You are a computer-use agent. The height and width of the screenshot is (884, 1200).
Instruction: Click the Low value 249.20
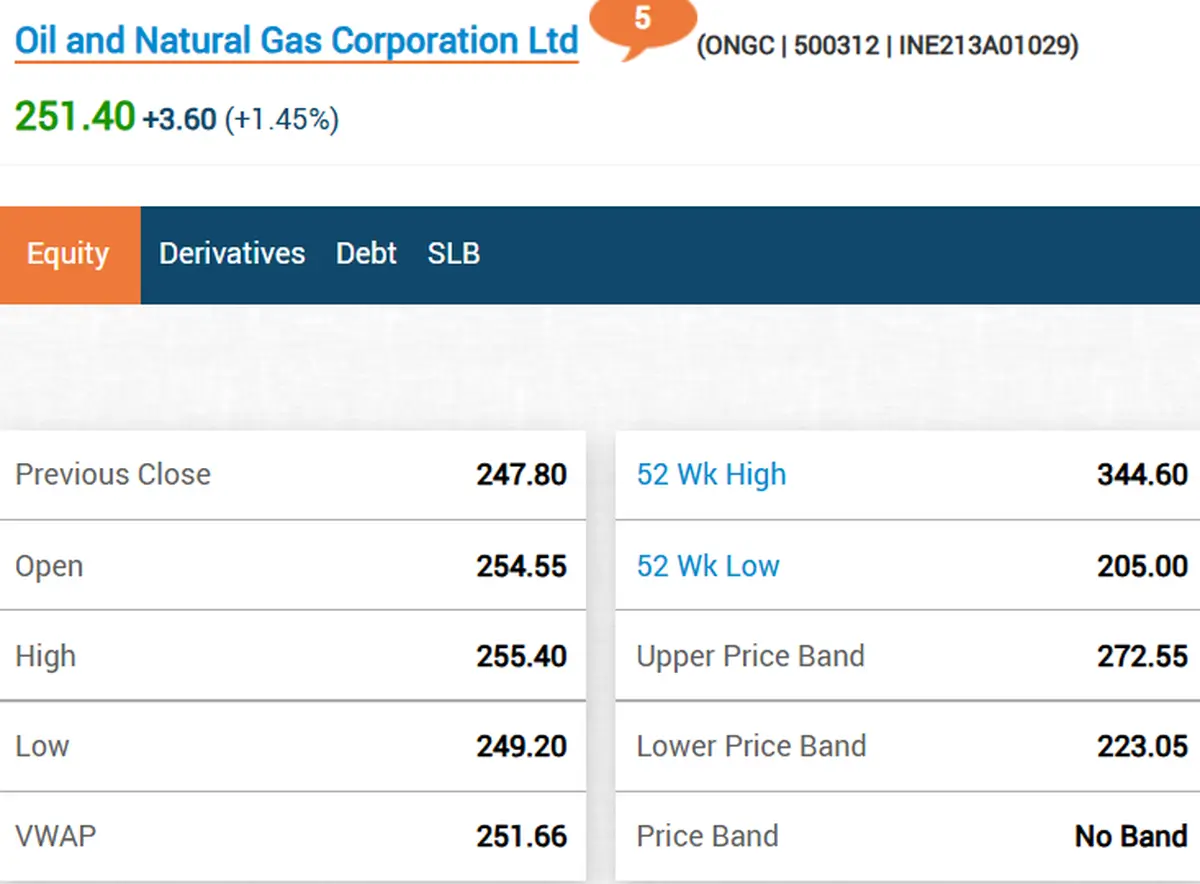tap(521, 747)
